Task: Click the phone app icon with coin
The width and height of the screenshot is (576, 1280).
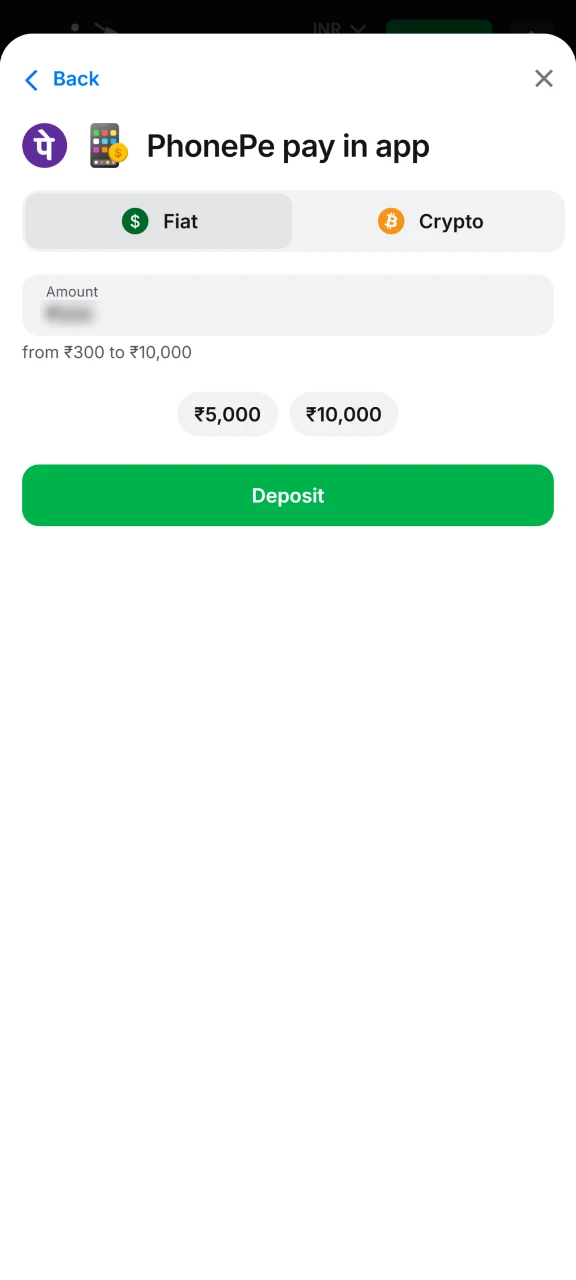Action: click(106, 145)
